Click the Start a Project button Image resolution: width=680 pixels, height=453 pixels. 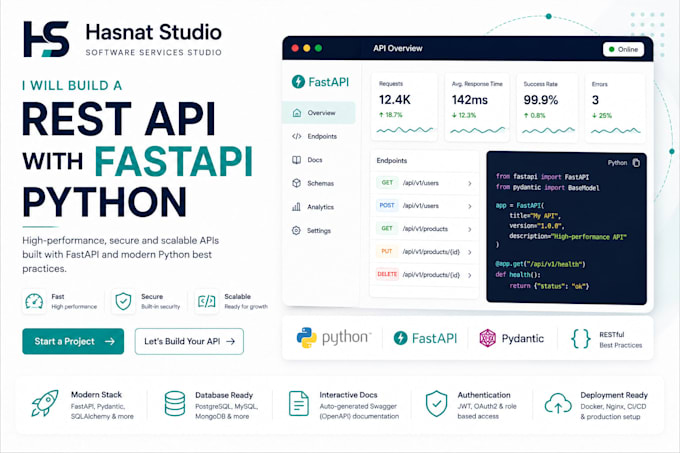pyautogui.click(x=73, y=341)
